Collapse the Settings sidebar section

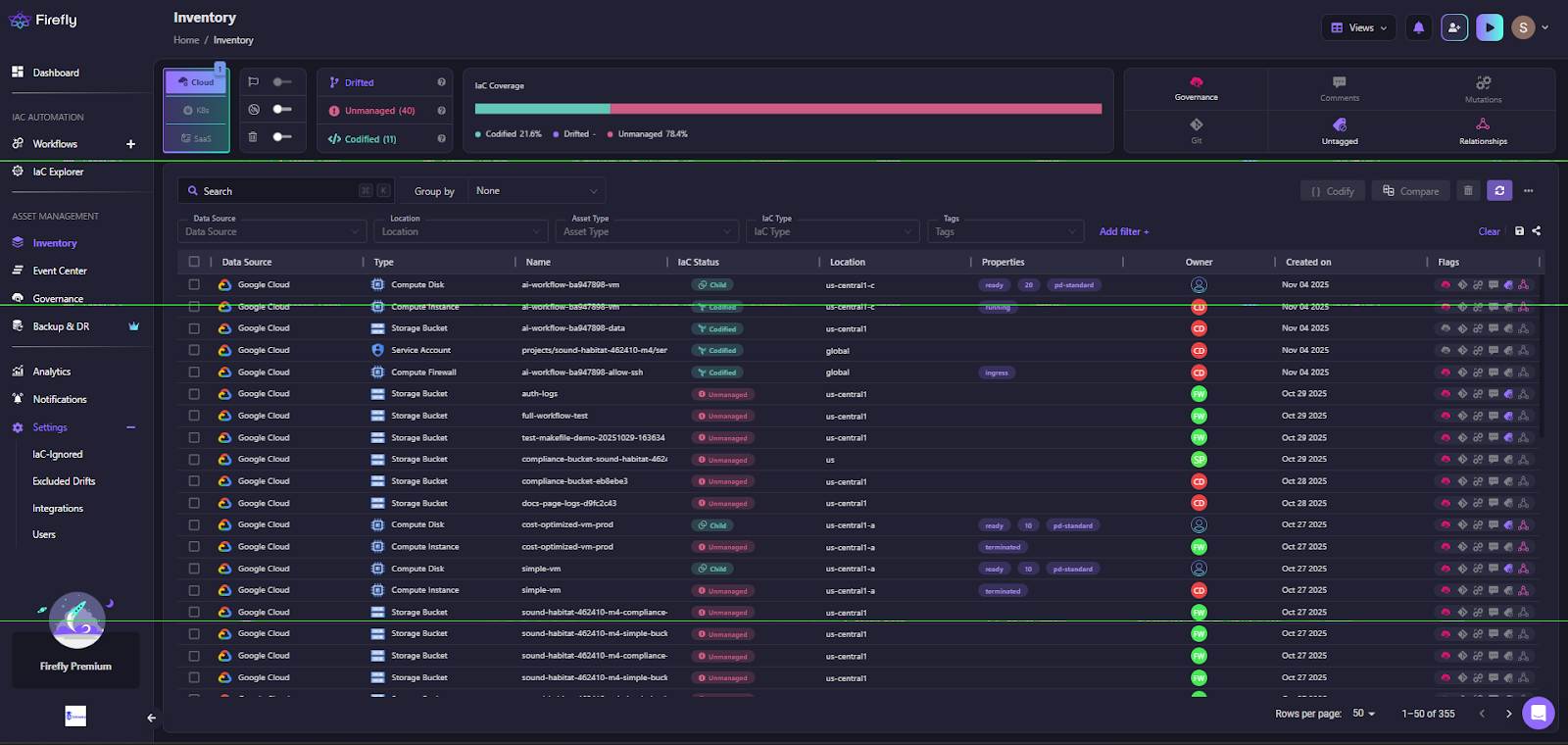coord(130,427)
